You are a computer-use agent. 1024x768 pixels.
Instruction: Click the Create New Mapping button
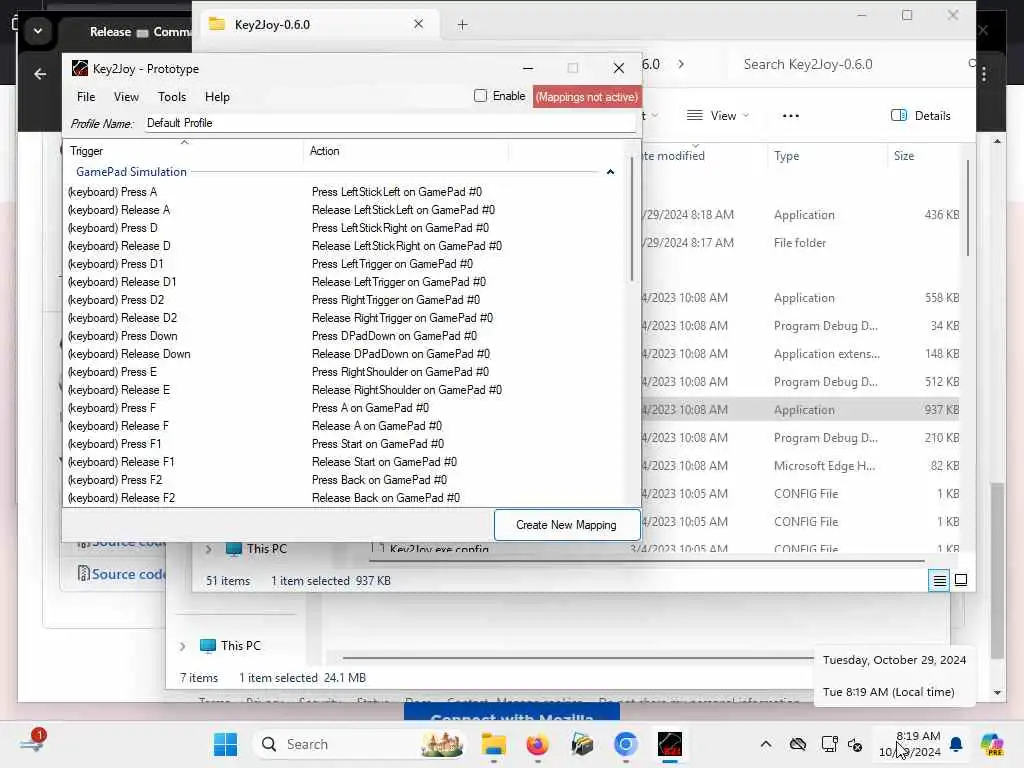[566, 525]
